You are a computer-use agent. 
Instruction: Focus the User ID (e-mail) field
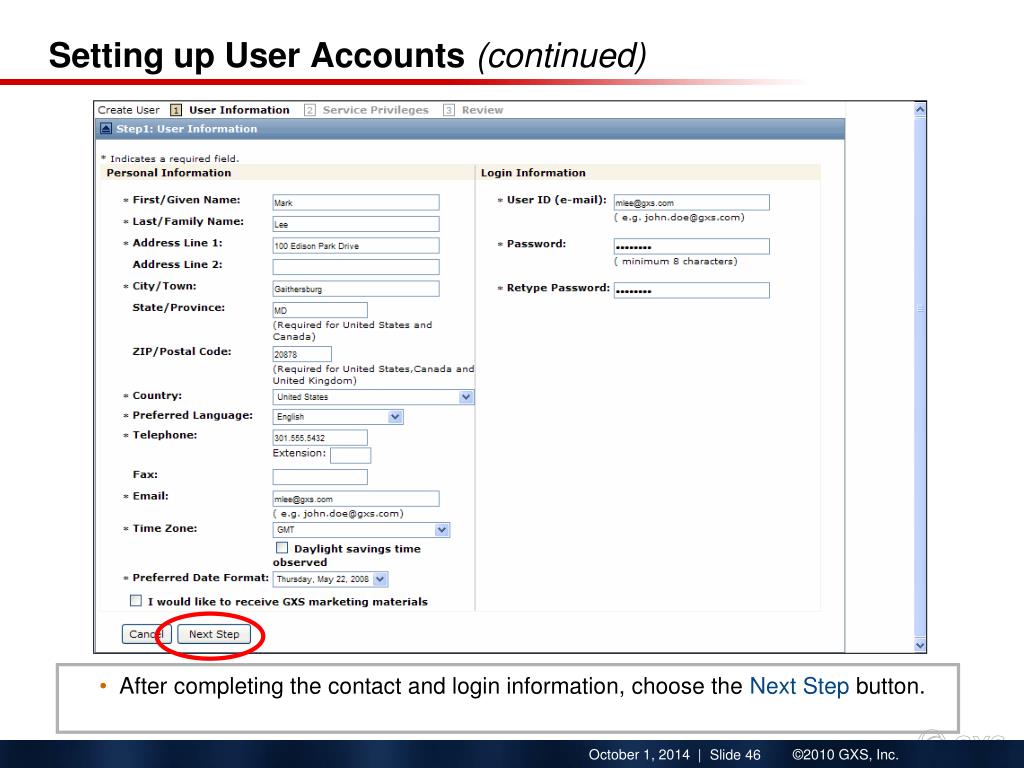coord(692,202)
